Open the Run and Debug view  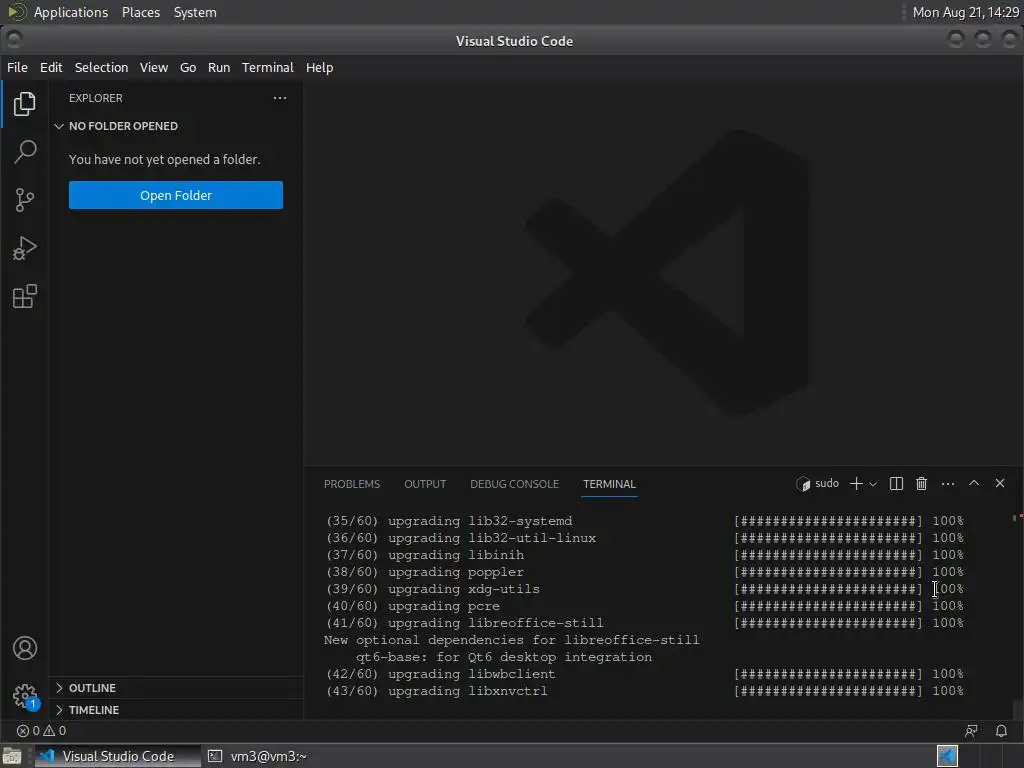click(x=25, y=248)
